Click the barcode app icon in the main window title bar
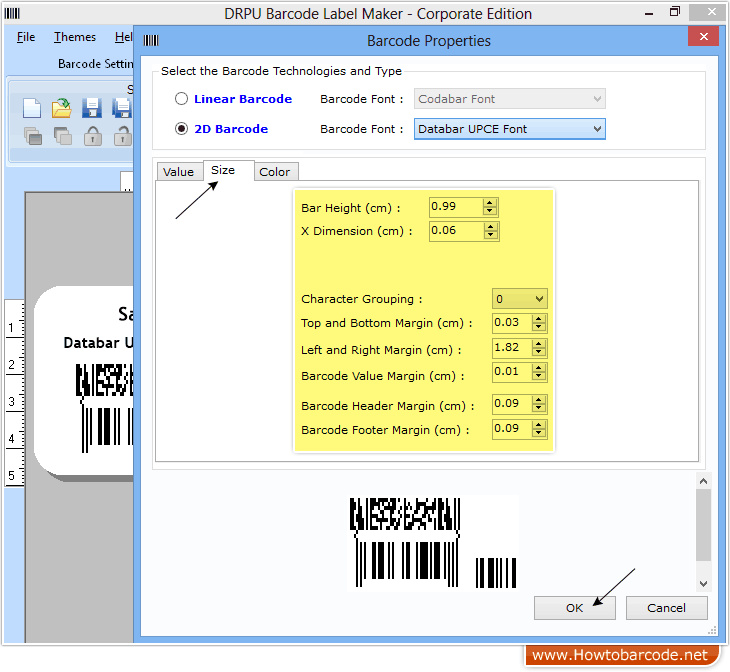The width and height of the screenshot is (730, 672). [12, 14]
